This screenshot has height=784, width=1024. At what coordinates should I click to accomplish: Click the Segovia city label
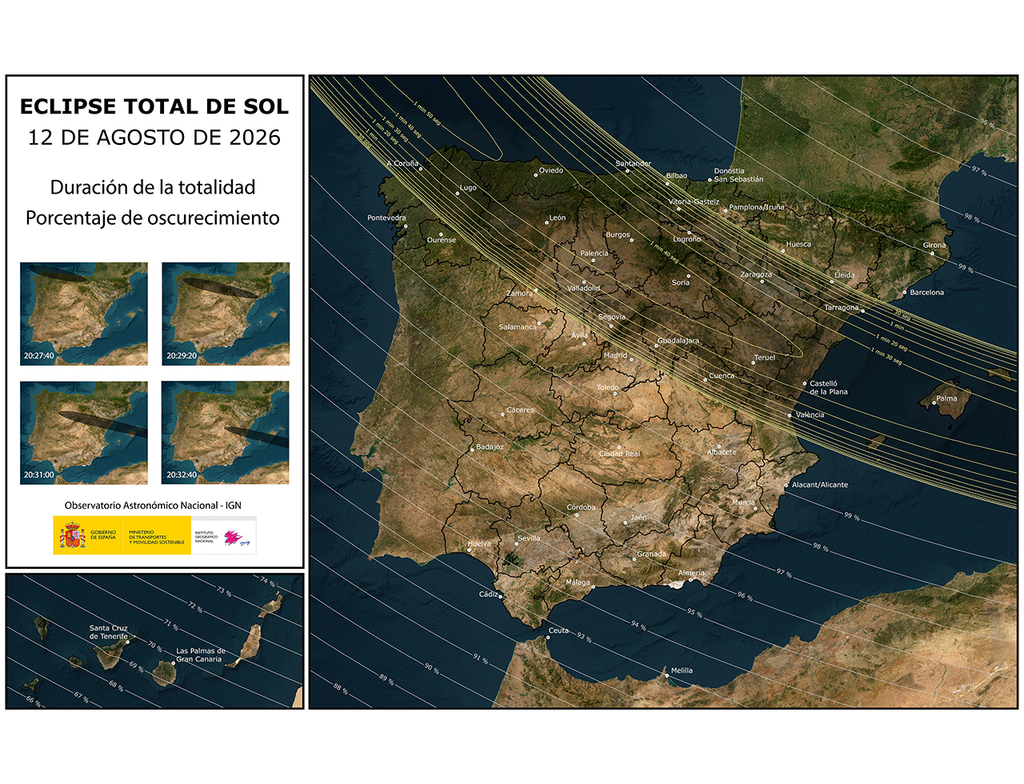(x=612, y=318)
